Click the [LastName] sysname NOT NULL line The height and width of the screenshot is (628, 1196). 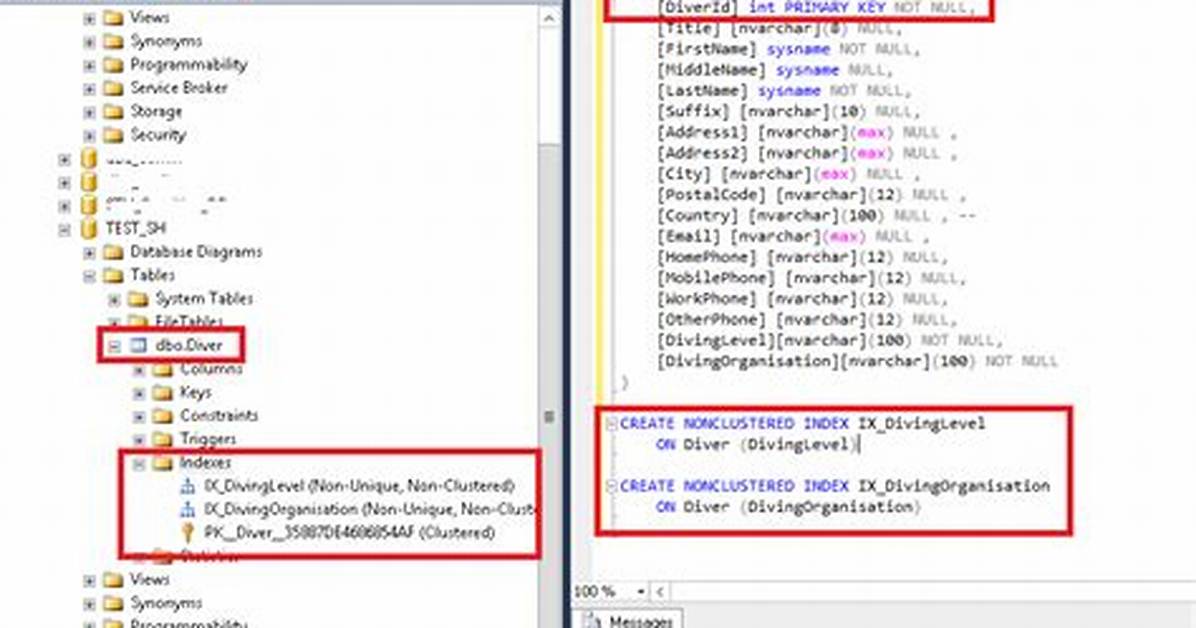tap(784, 91)
